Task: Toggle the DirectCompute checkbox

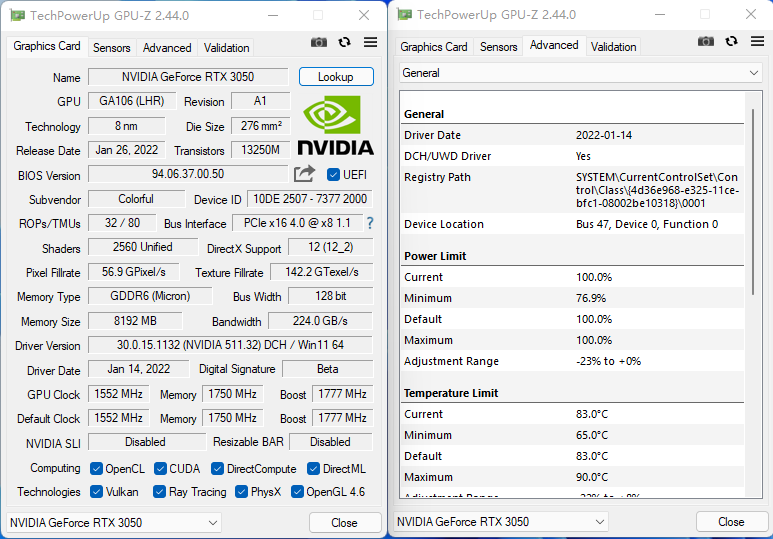Action: tap(217, 468)
